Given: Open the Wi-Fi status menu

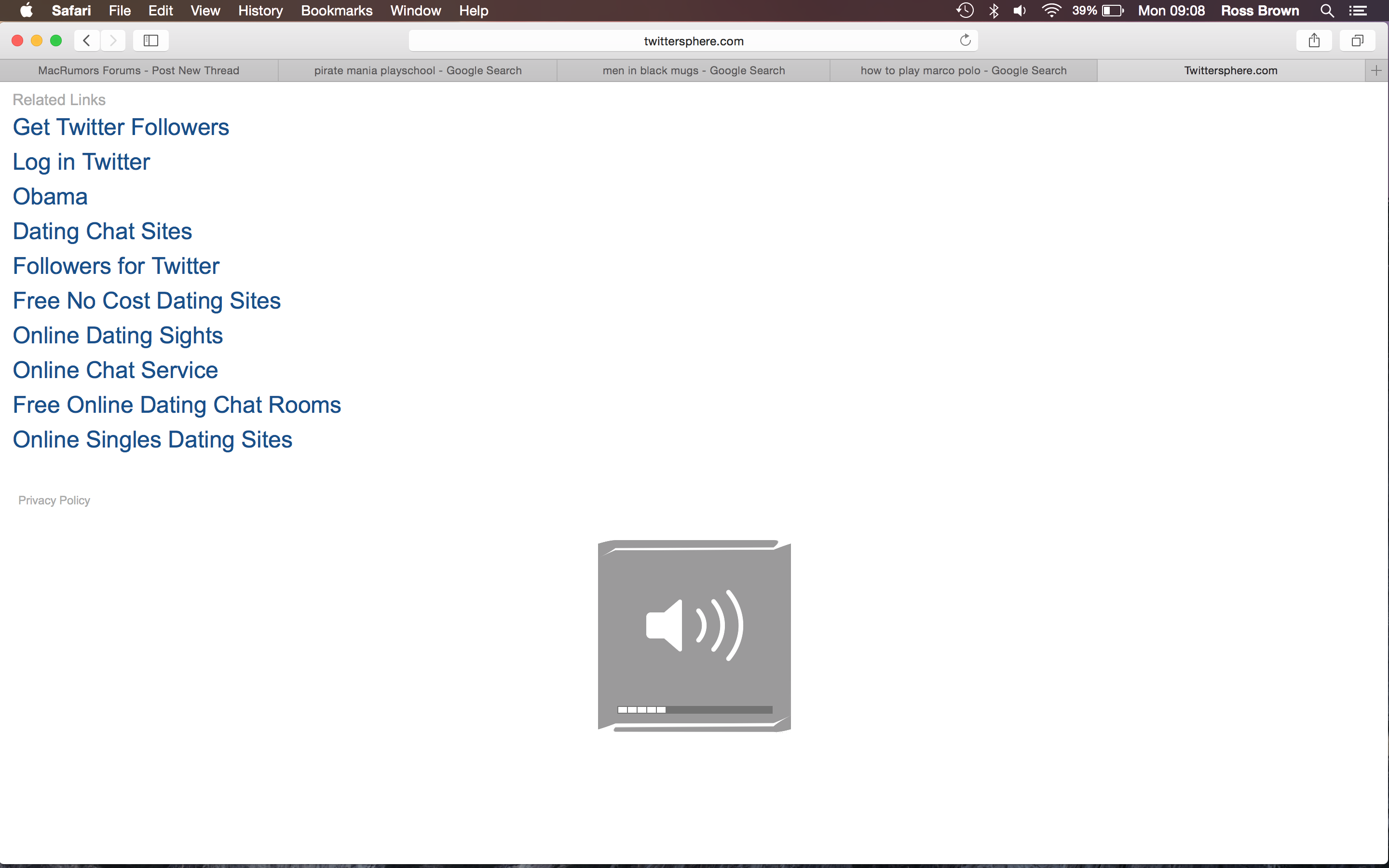Looking at the screenshot, I should [1051, 10].
